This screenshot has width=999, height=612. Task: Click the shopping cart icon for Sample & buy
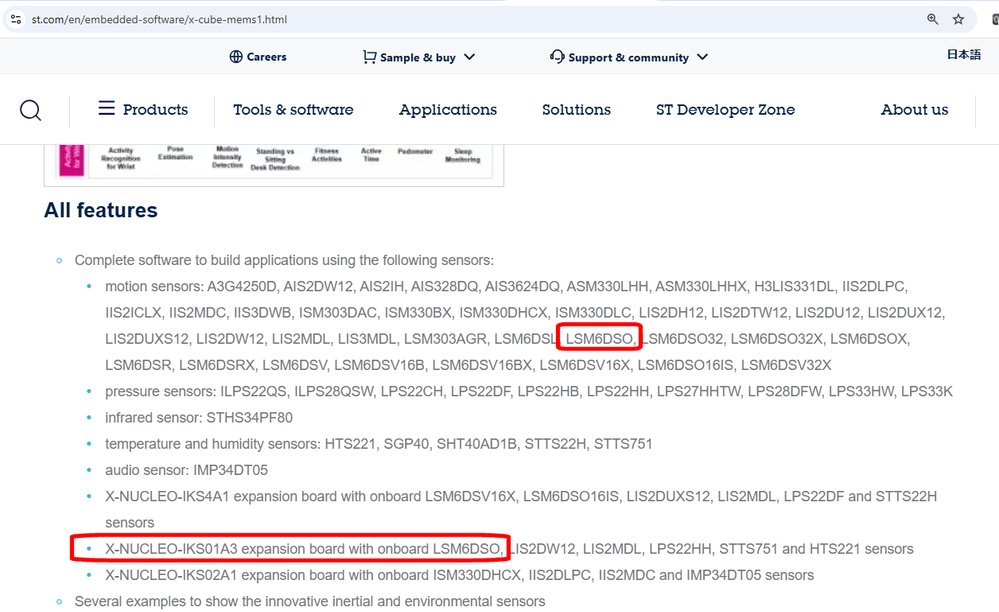370,57
